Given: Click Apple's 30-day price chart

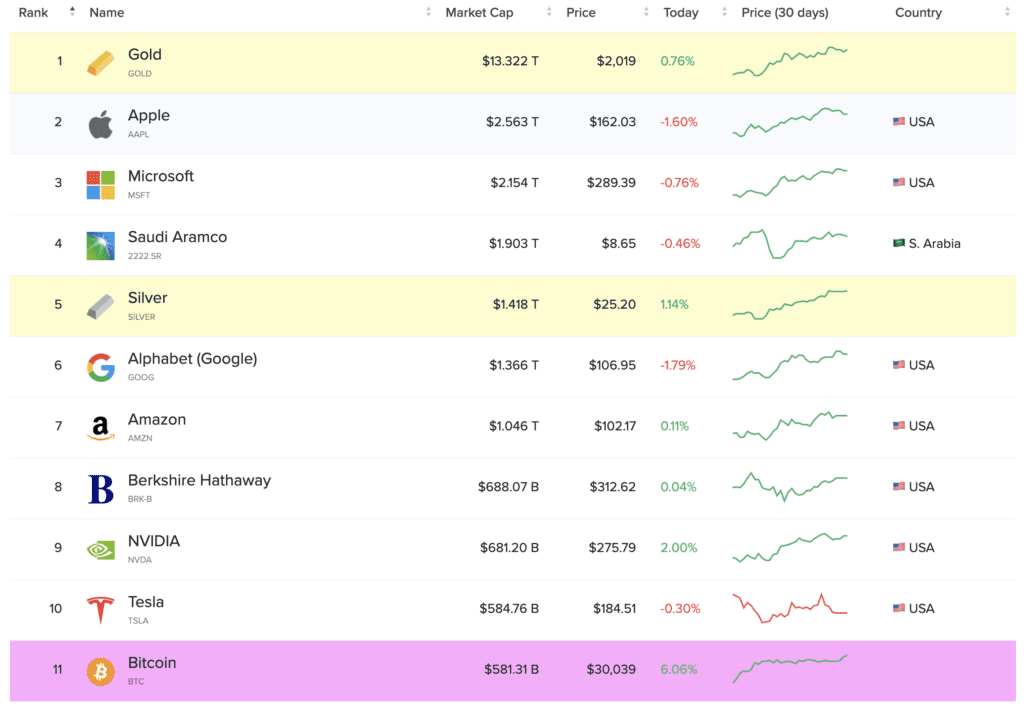Looking at the screenshot, I should (x=790, y=122).
